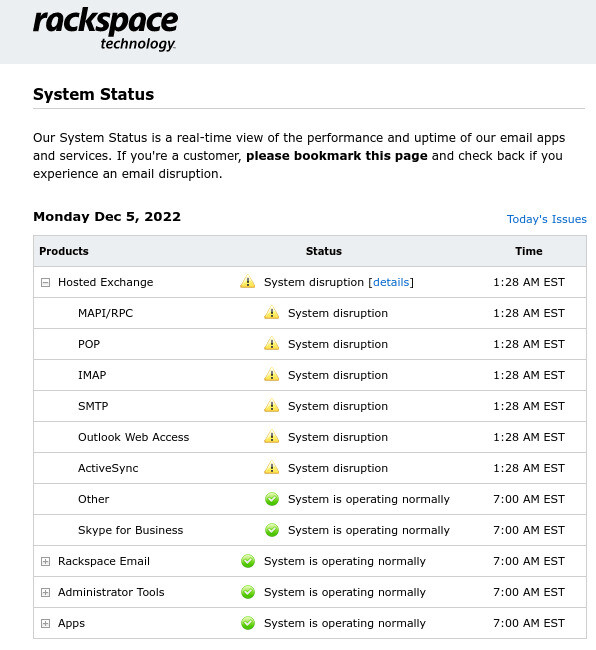
Task: Click the SMTP warning triangle icon
Action: coord(271,405)
